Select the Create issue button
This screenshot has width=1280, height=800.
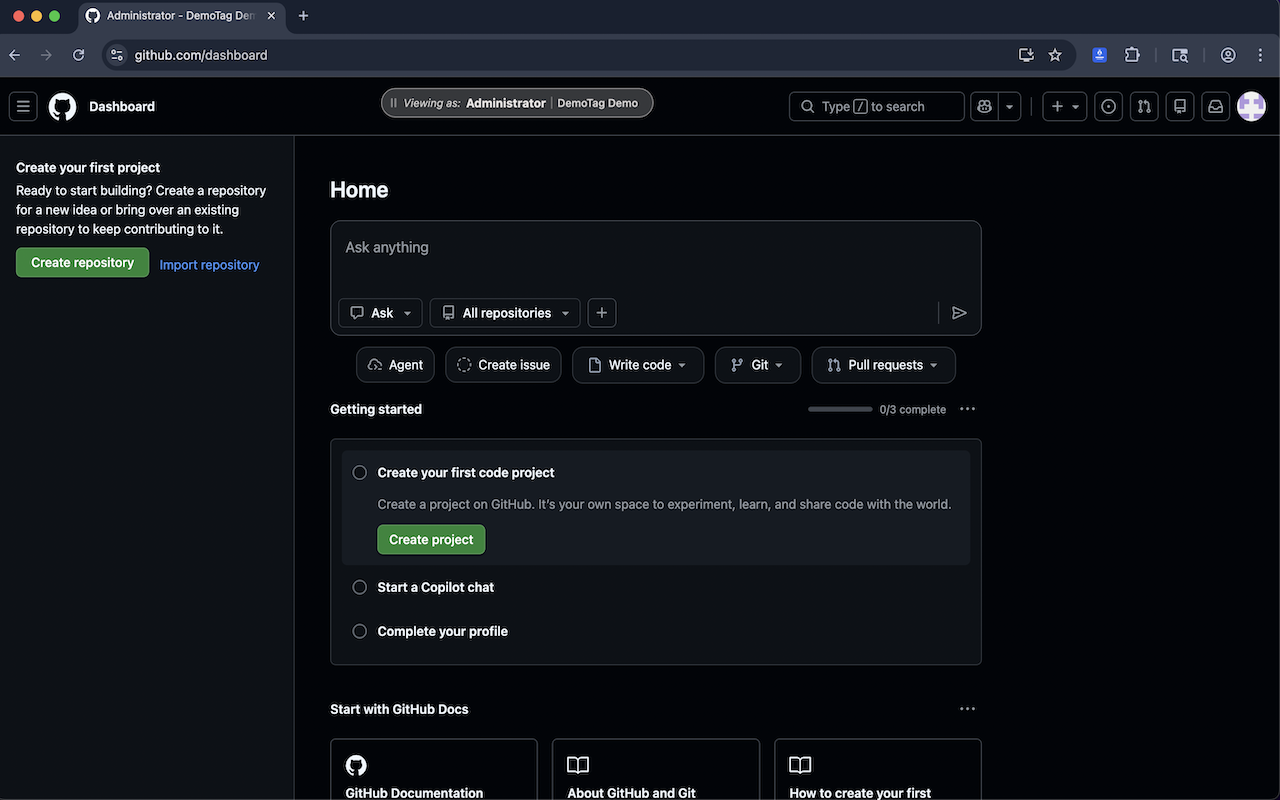click(x=504, y=365)
